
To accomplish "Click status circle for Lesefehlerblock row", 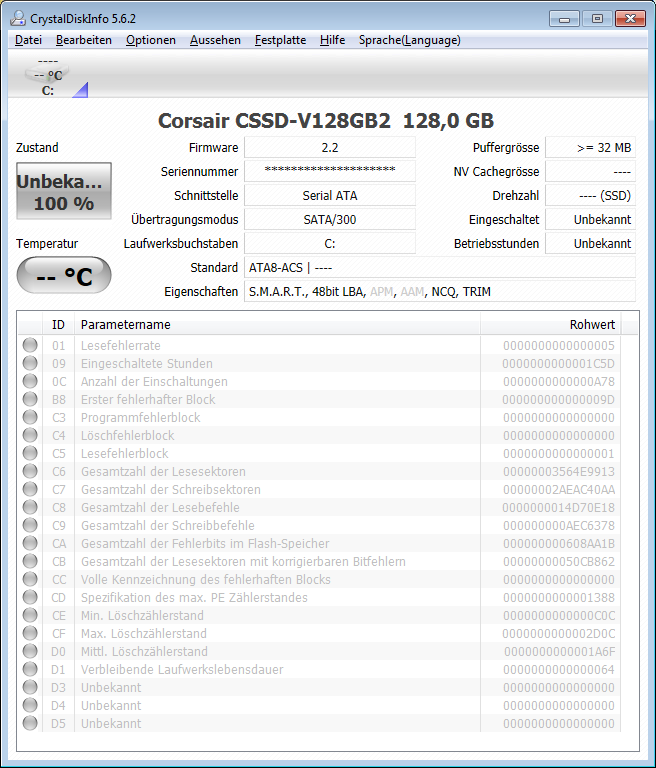I will (x=30, y=453).
